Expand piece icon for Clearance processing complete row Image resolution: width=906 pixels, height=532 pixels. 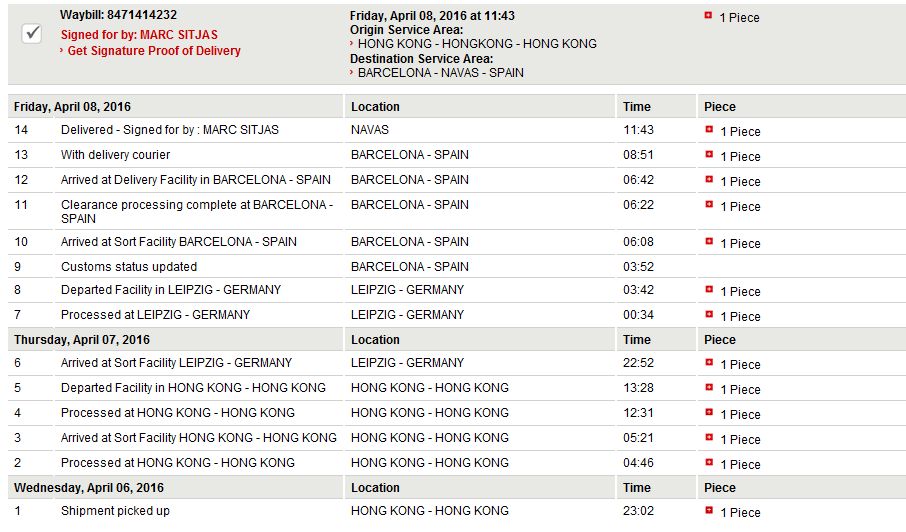(x=709, y=204)
